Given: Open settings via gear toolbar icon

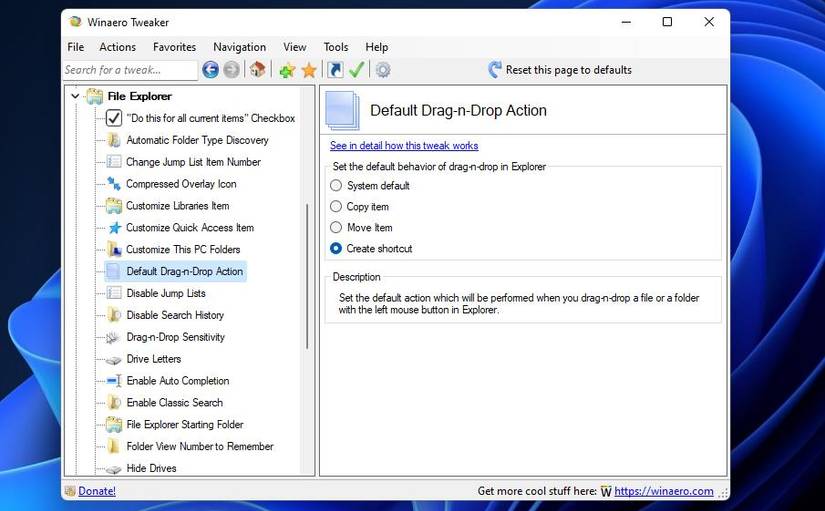Looking at the screenshot, I should [383, 69].
